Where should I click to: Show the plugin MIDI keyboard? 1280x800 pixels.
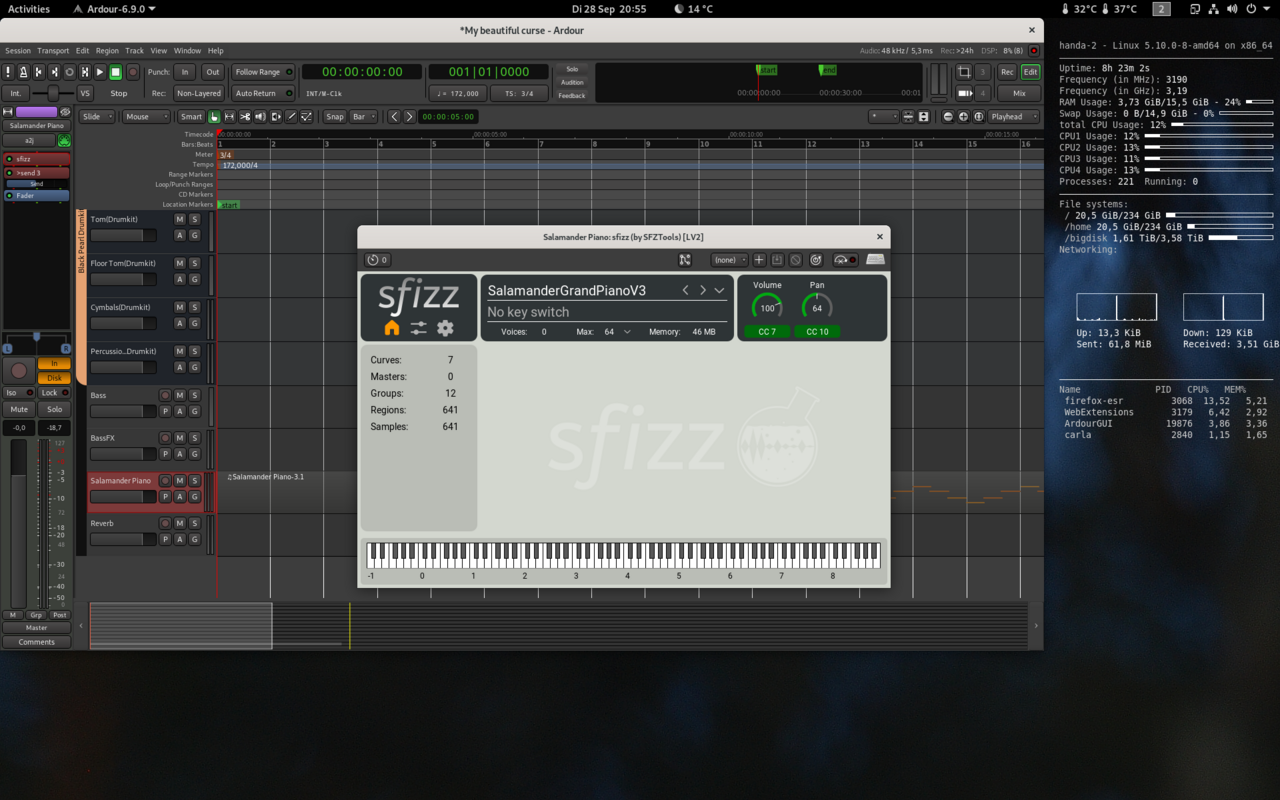[x=875, y=260]
